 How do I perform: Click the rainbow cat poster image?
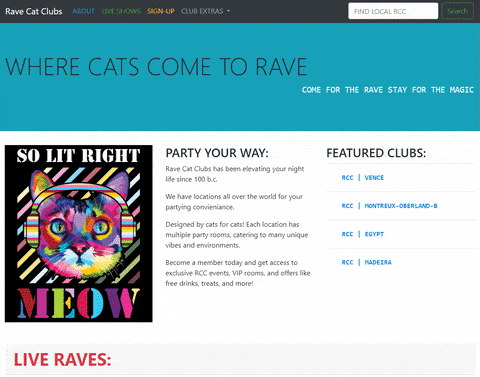pyautogui.click(x=79, y=234)
